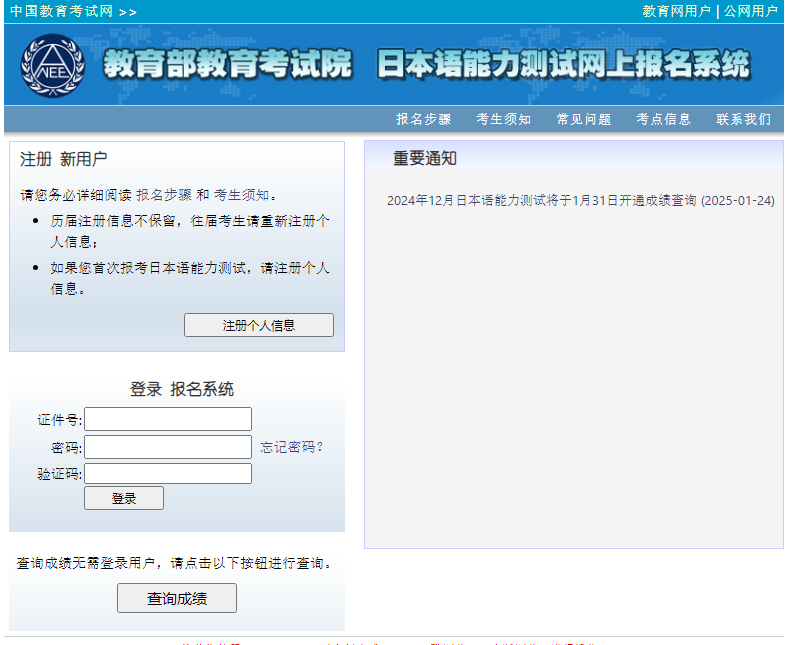
Task: Switch to 教育网用户 access
Action: [x=676, y=12]
